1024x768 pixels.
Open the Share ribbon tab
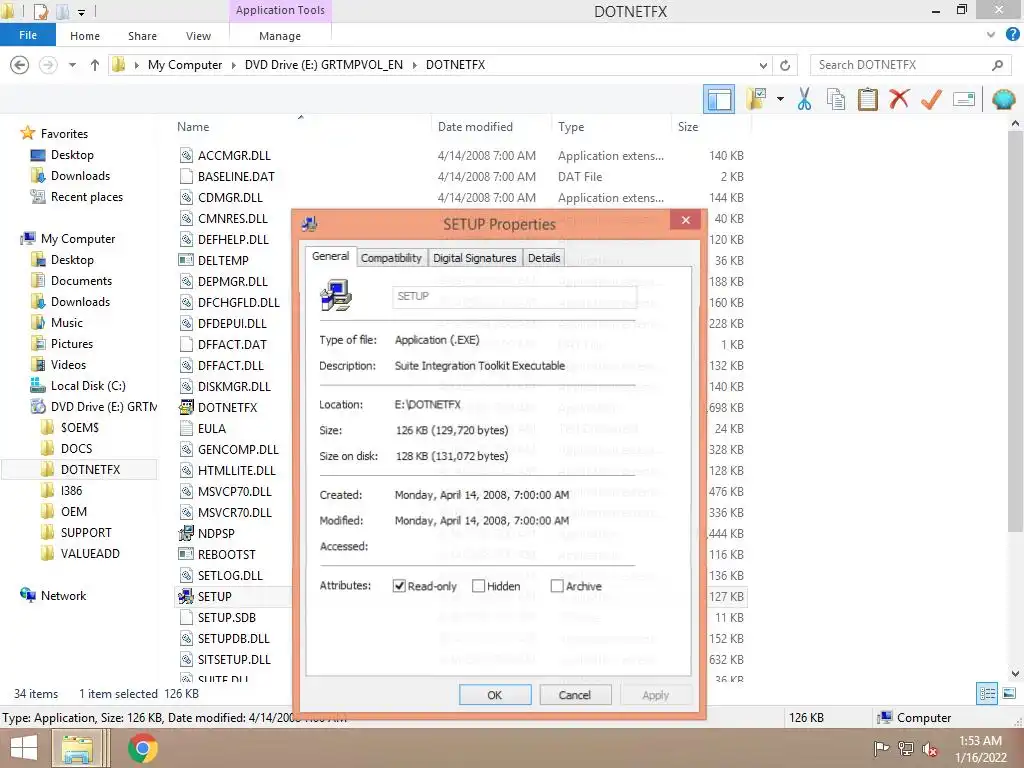pyautogui.click(x=142, y=36)
